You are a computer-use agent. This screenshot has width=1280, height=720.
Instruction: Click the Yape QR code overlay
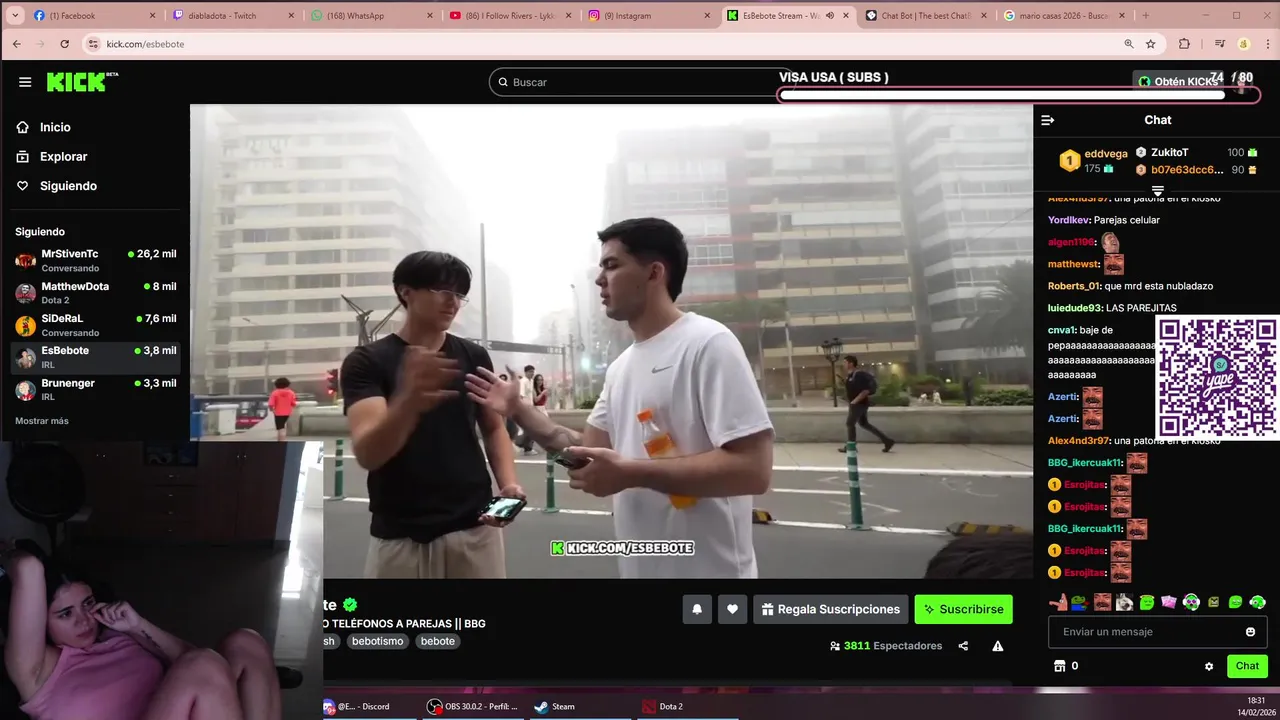(1217, 377)
